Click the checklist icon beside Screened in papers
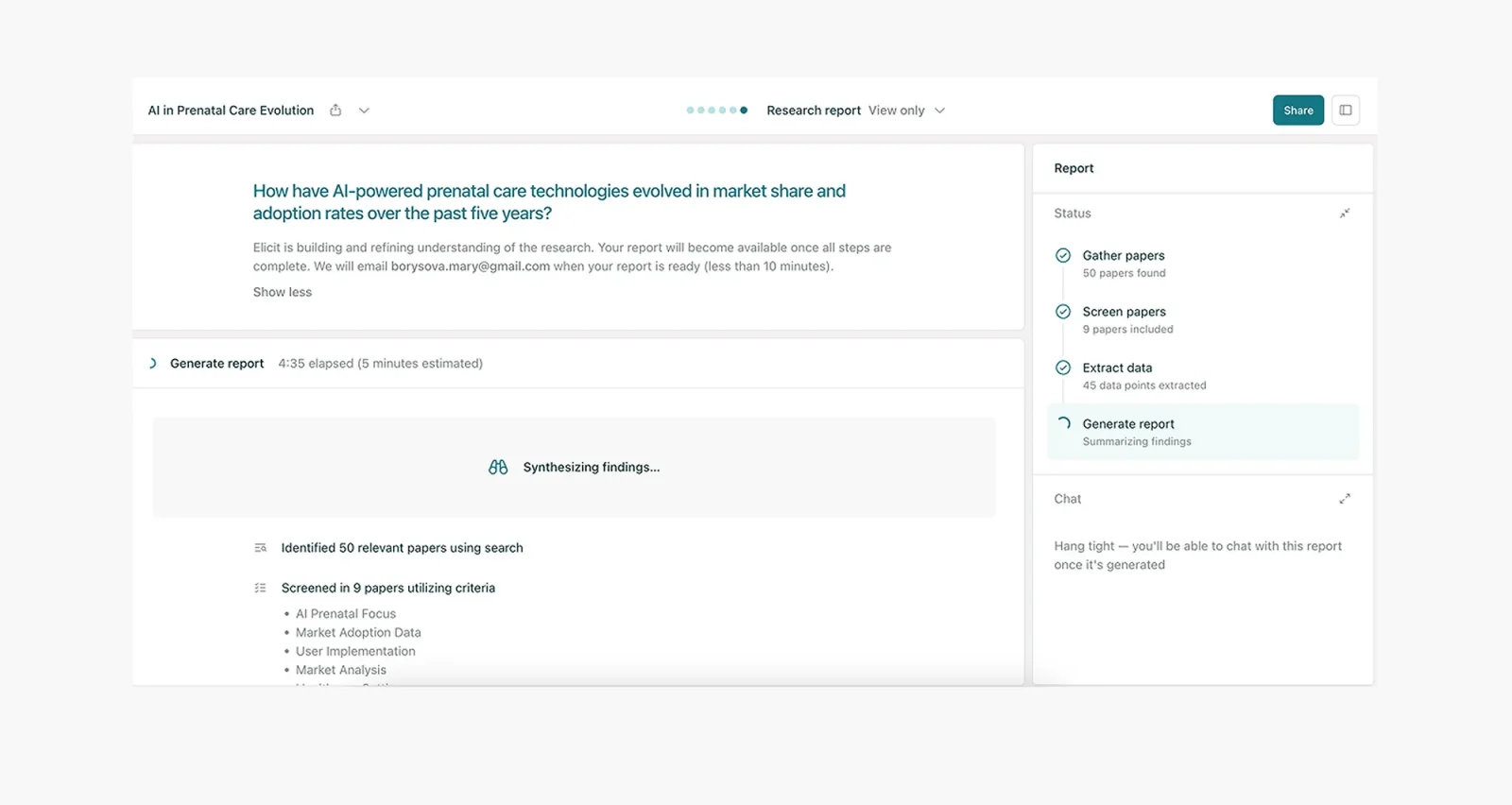 tap(261, 588)
